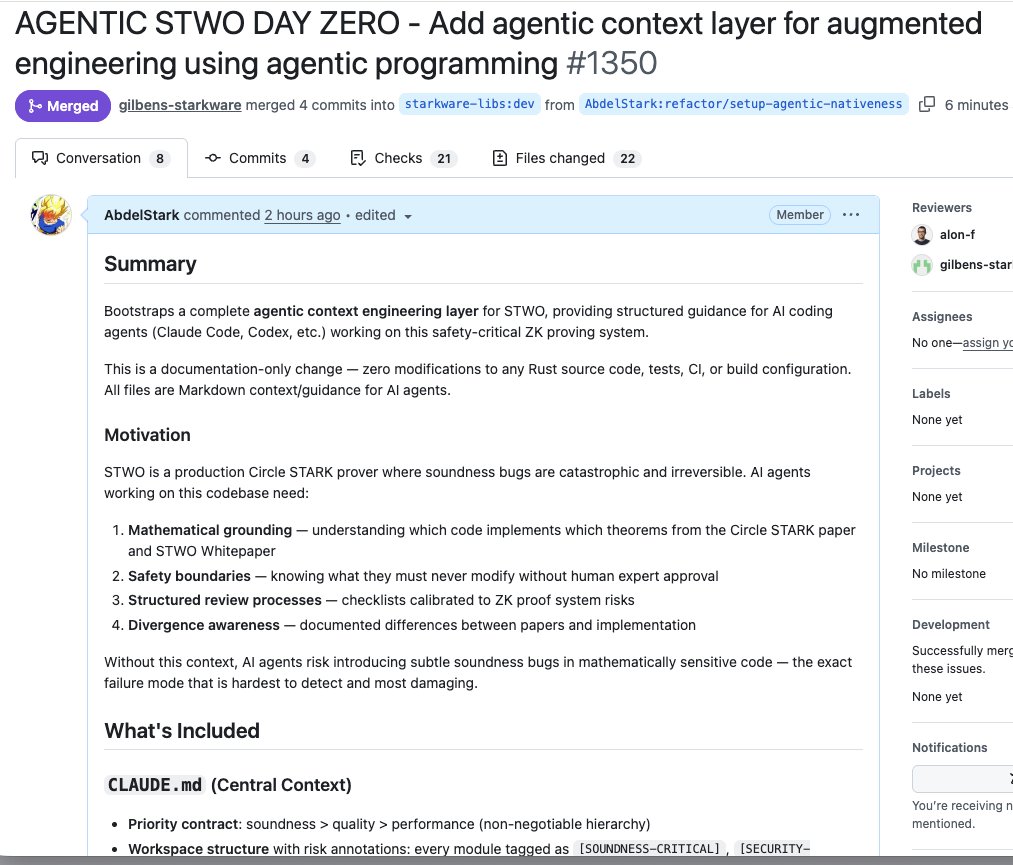
Task: Expand the 'edited' history dropdown
Action: [383, 215]
